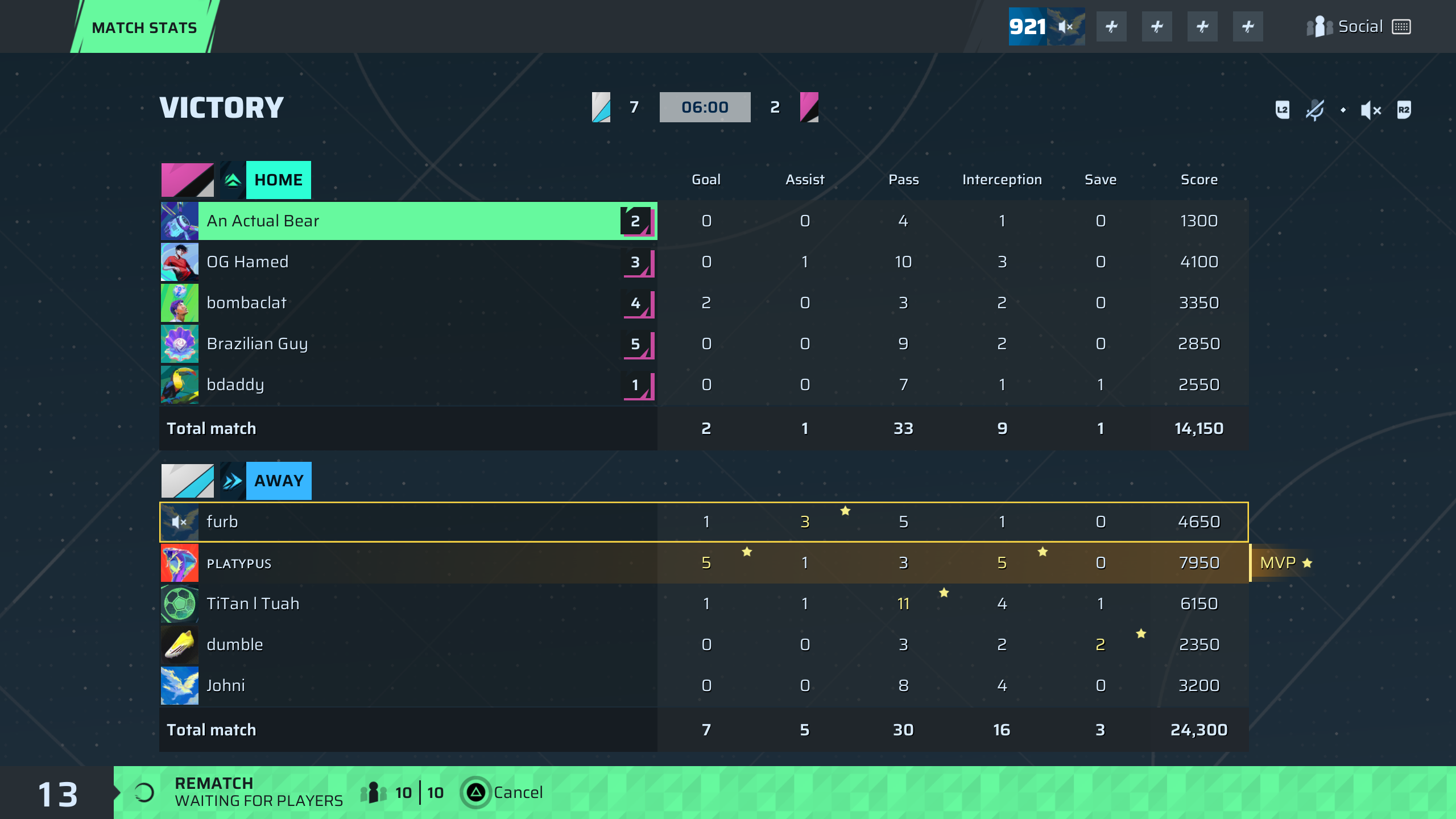Cancel the rematch with triangle button
This screenshot has width=1456, height=819.
click(x=502, y=792)
